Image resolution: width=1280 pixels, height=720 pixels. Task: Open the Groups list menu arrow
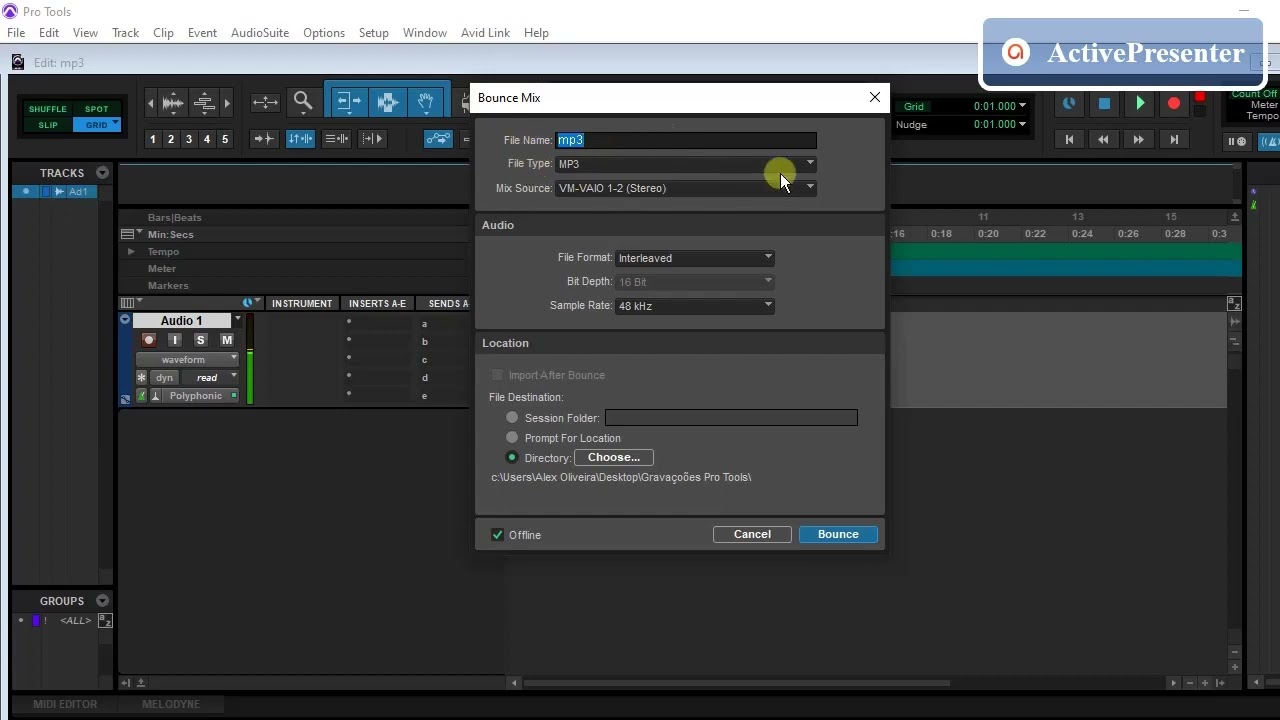tap(102, 601)
